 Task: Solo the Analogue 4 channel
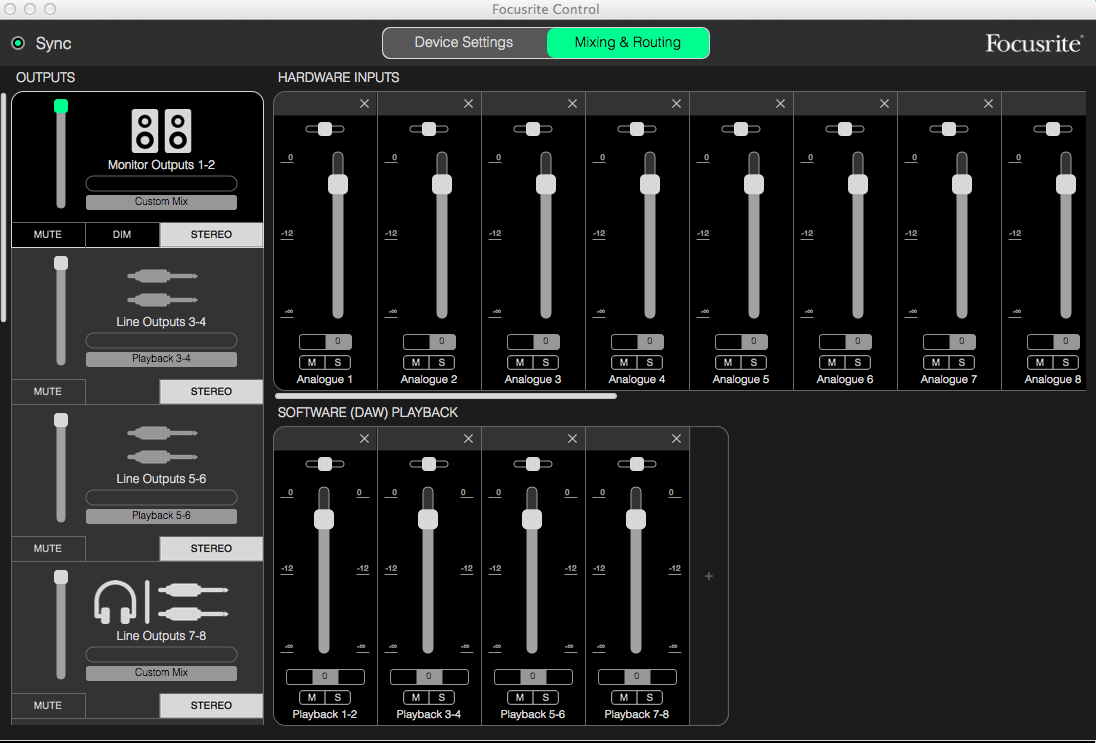click(649, 362)
